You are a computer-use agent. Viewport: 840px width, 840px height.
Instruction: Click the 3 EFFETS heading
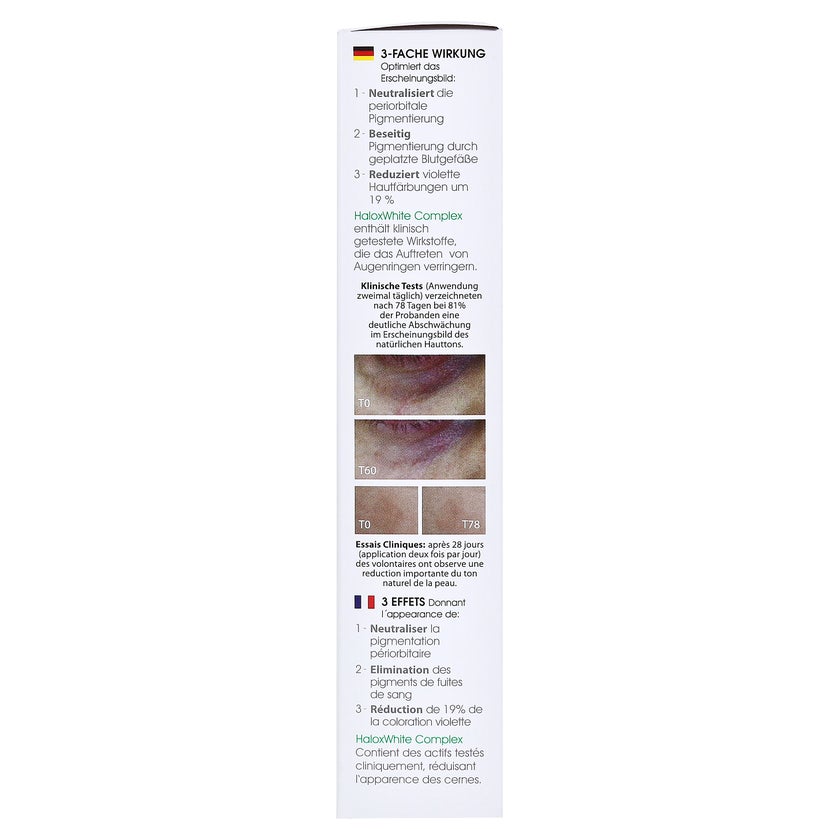[403, 602]
